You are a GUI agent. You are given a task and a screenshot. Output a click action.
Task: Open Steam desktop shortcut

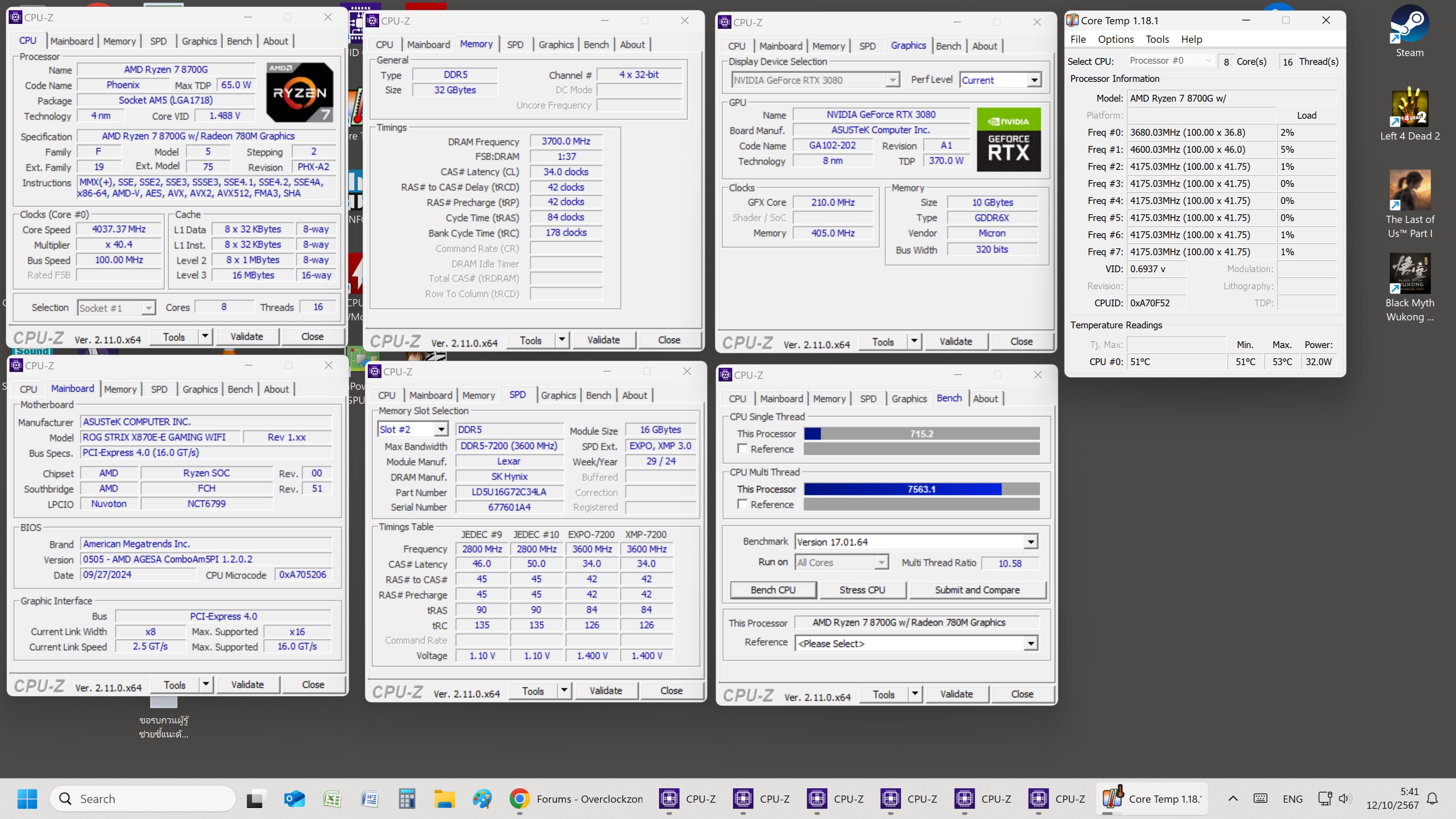point(1409,31)
